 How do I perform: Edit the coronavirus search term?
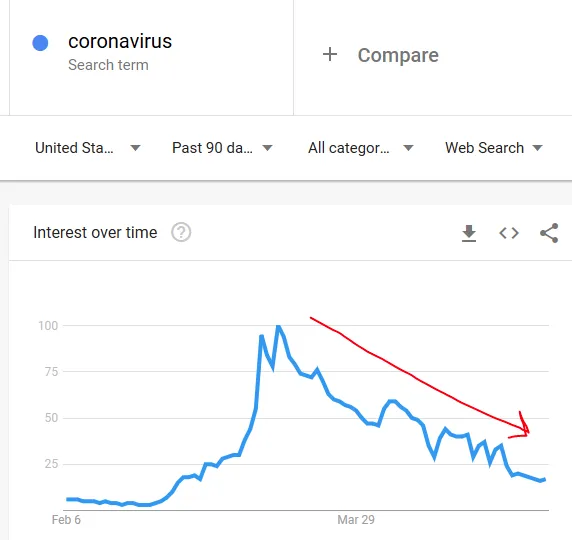coord(120,41)
